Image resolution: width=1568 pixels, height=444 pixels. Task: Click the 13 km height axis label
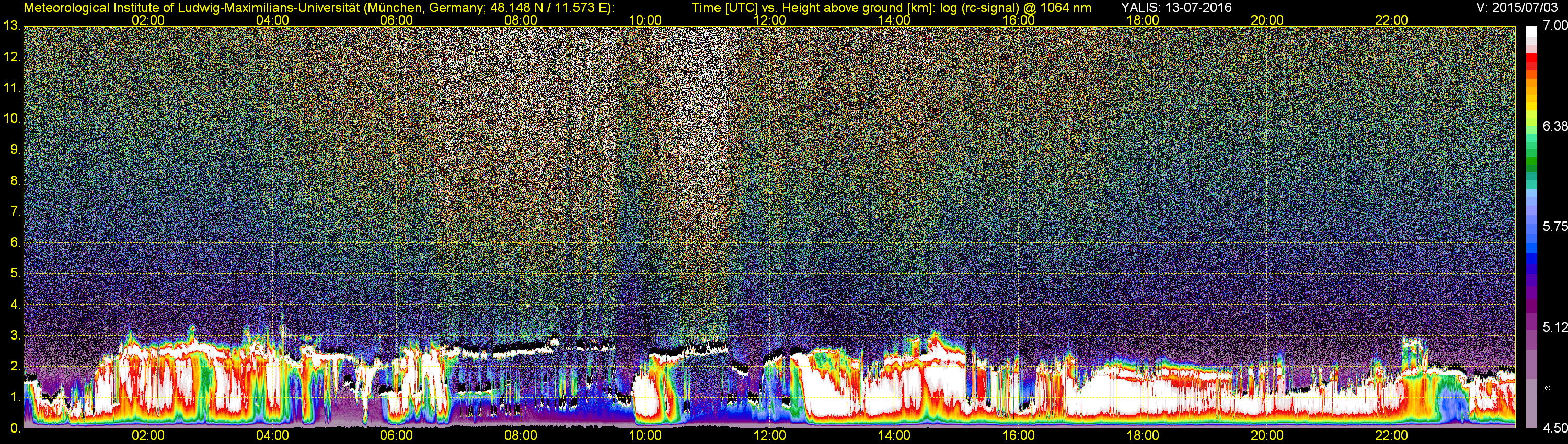pyautogui.click(x=11, y=26)
